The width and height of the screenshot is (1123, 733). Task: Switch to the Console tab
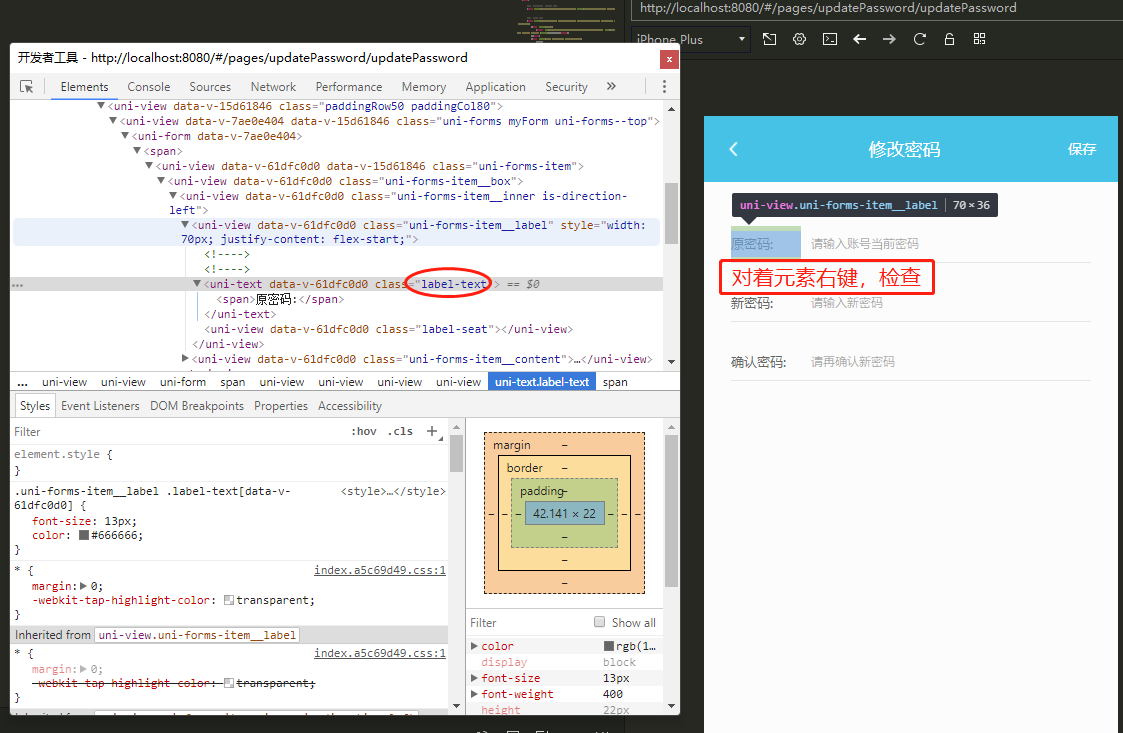coord(148,87)
